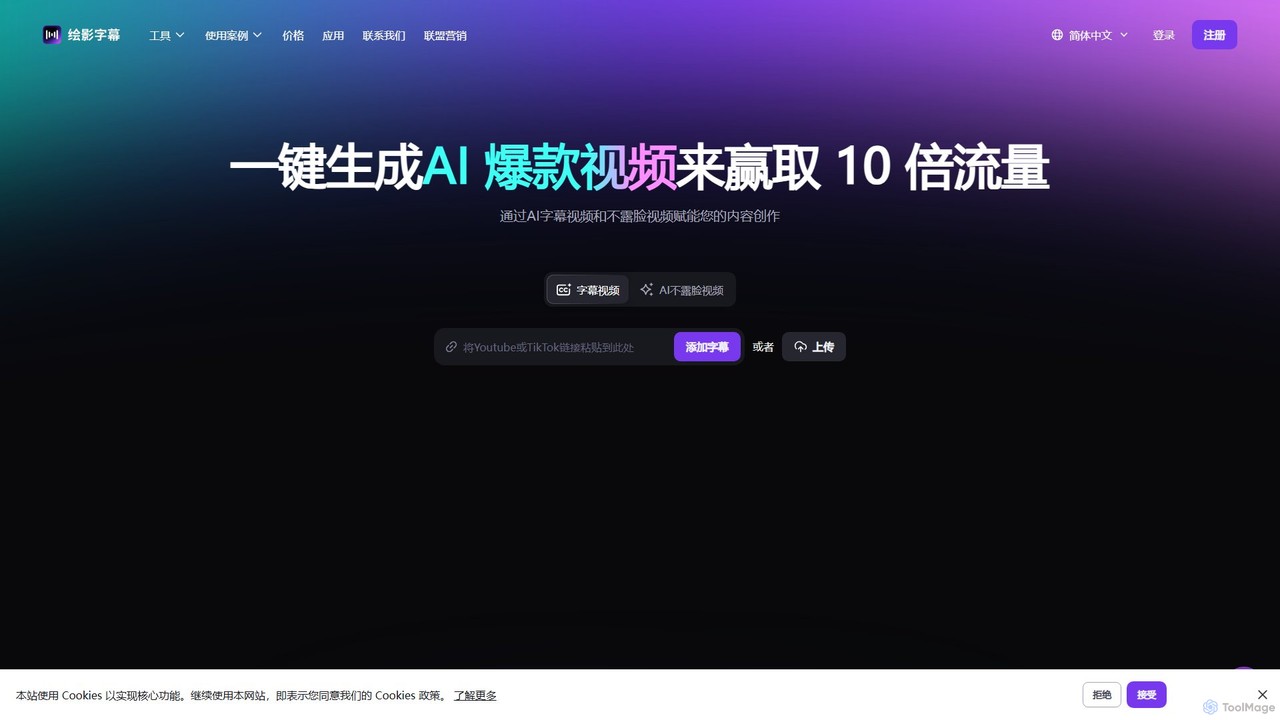This screenshot has width=1280, height=720.
Task: Expand the 工具 dropdown menu
Action: tap(167, 35)
